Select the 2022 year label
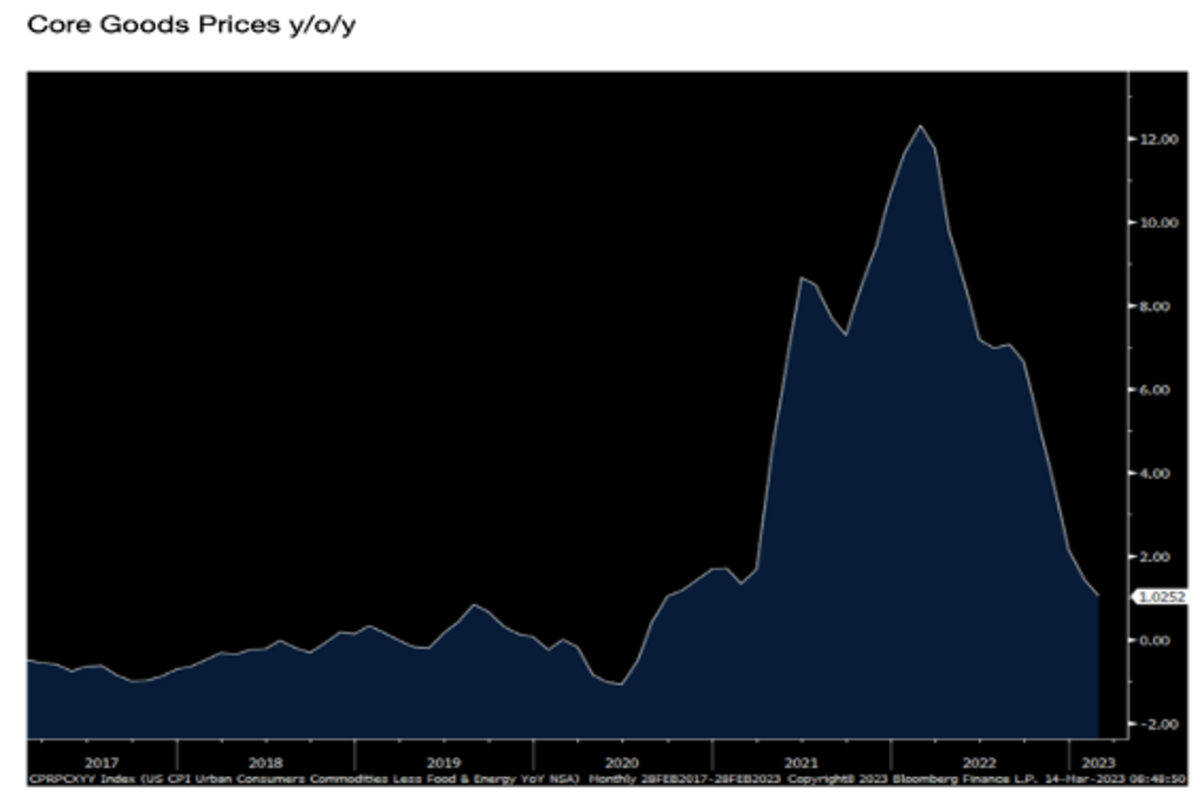Image resolution: width=1200 pixels, height=800 pixels. 978,759
